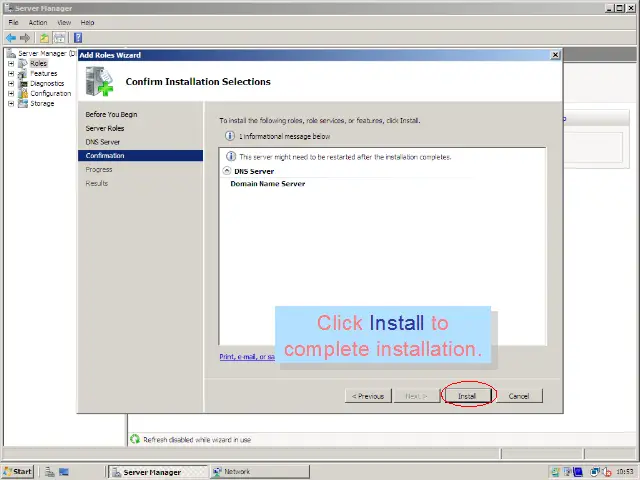640x480 pixels.
Task: Expand the Storage tree node
Action: (x=11, y=103)
